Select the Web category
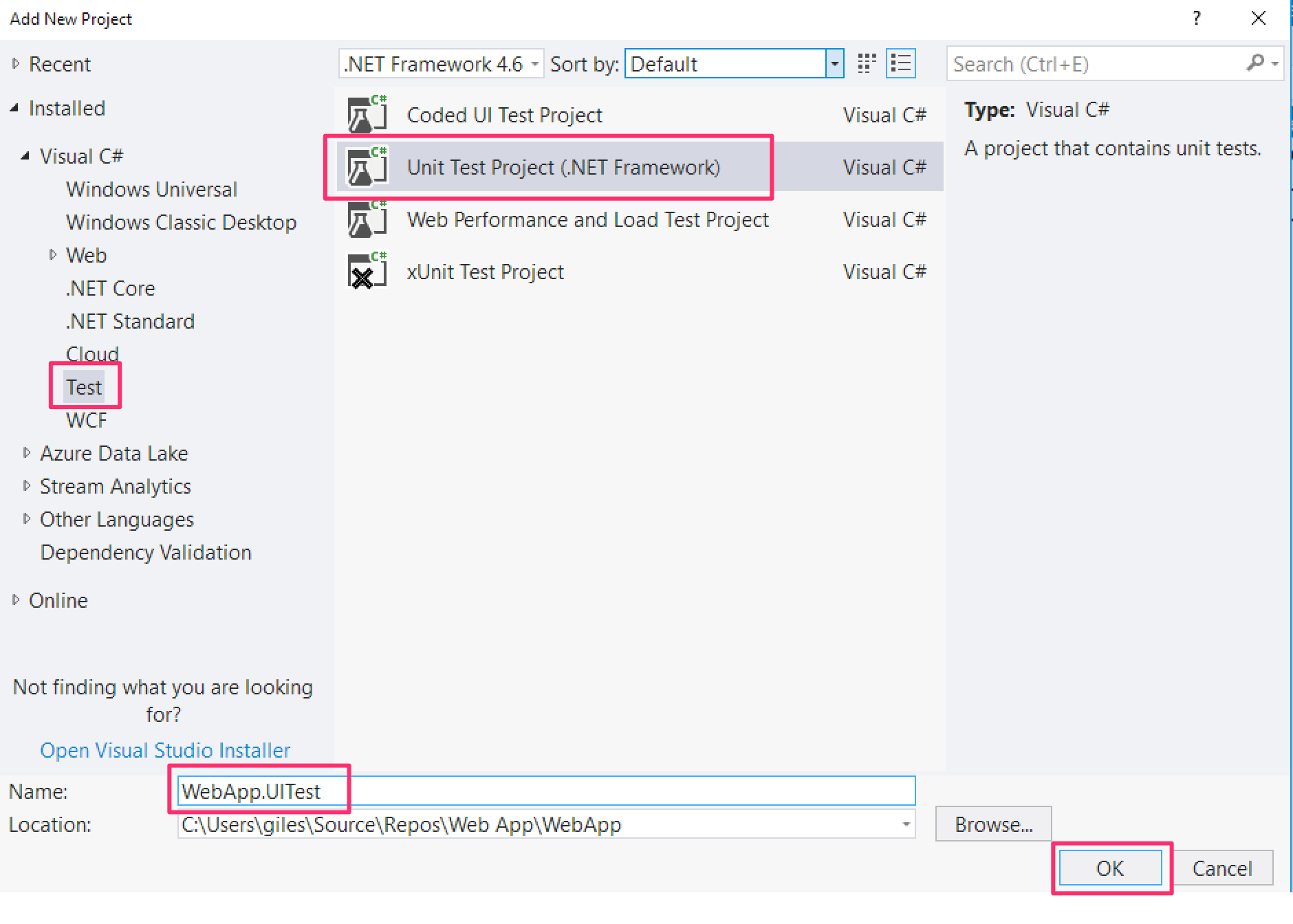Screen dimensions: 1293x924 coord(86,255)
